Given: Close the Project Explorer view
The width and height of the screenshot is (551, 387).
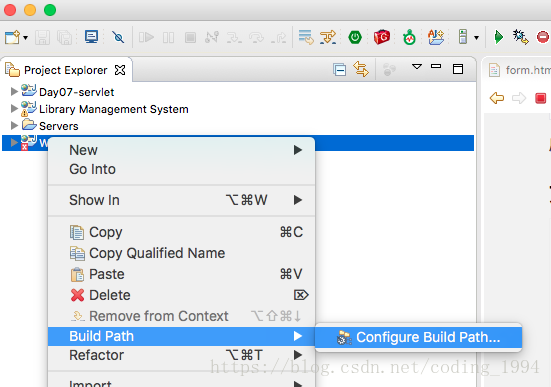Looking at the screenshot, I should click(120, 70).
